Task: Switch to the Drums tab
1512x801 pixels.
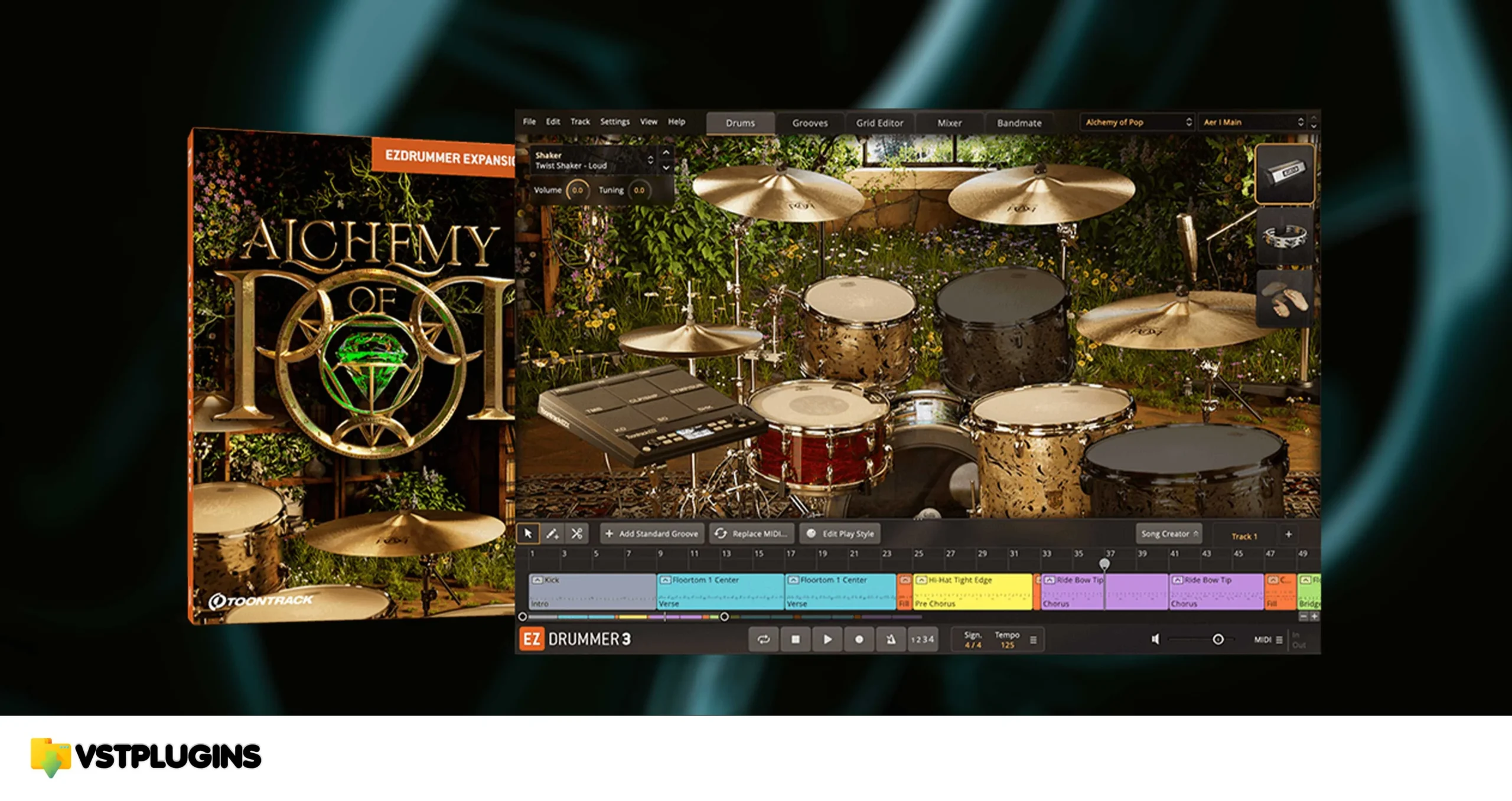Action: click(740, 123)
